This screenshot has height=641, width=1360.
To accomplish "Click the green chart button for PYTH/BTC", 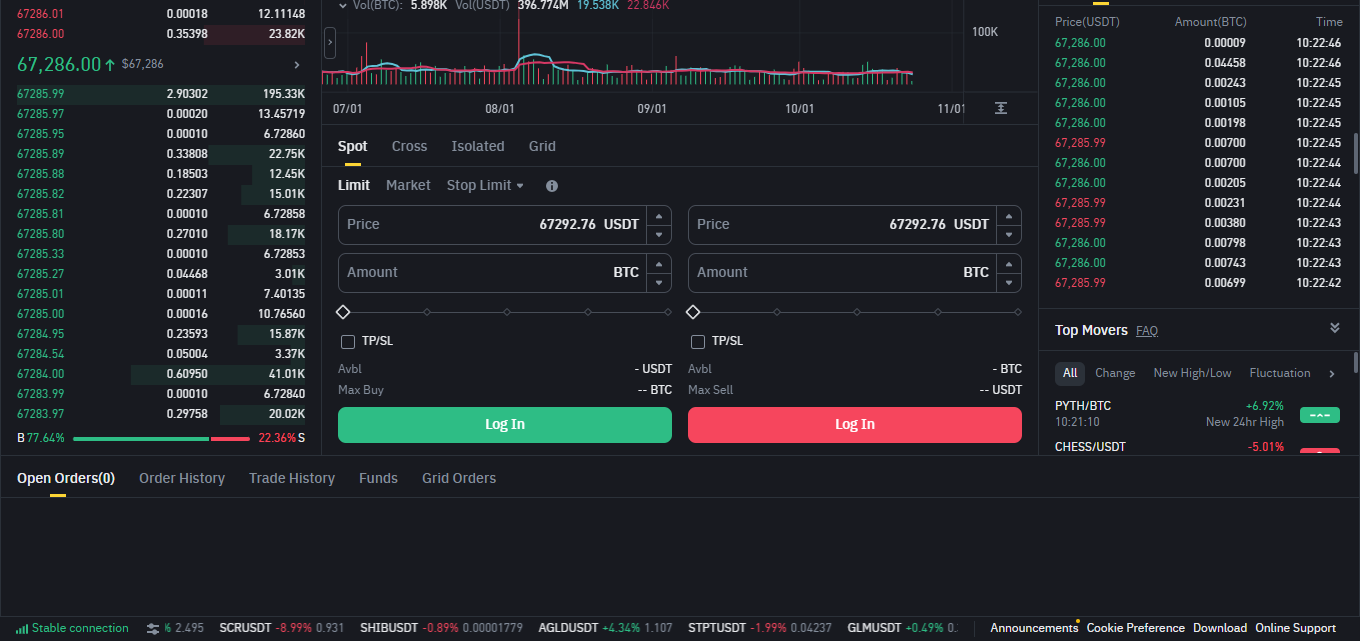I will point(1319,415).
